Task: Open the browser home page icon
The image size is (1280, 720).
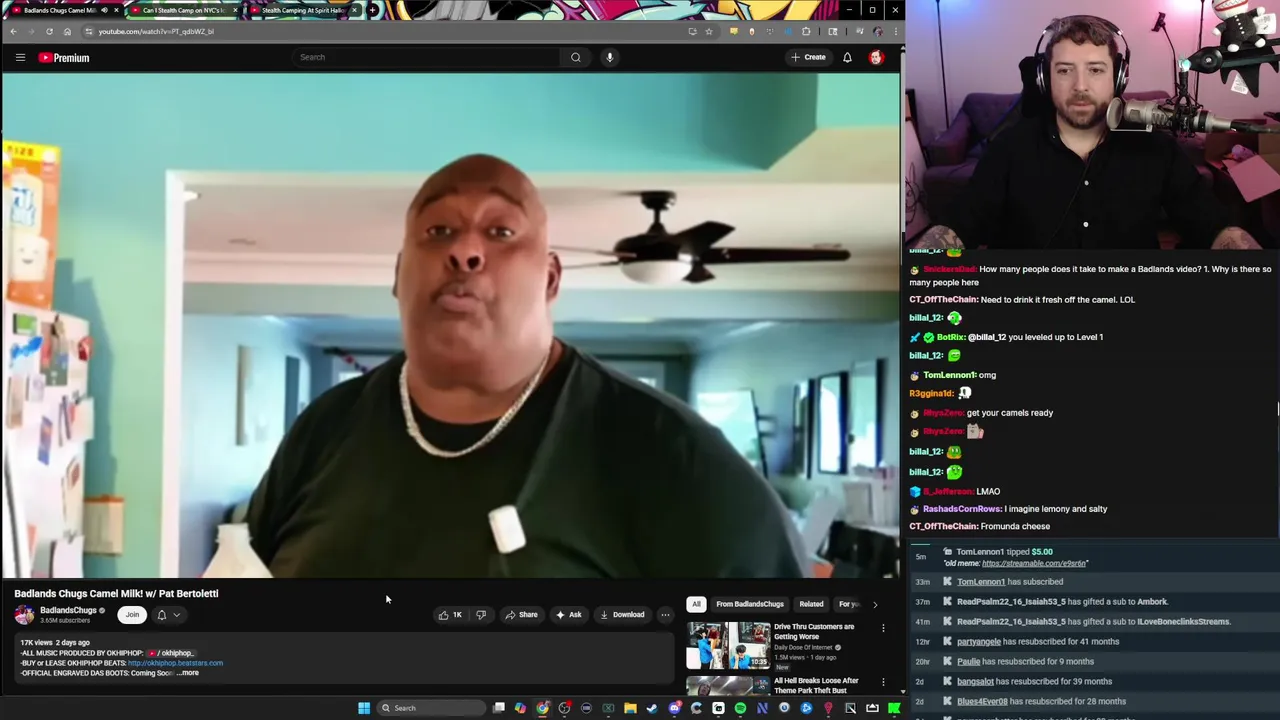Action: point(67,31)
